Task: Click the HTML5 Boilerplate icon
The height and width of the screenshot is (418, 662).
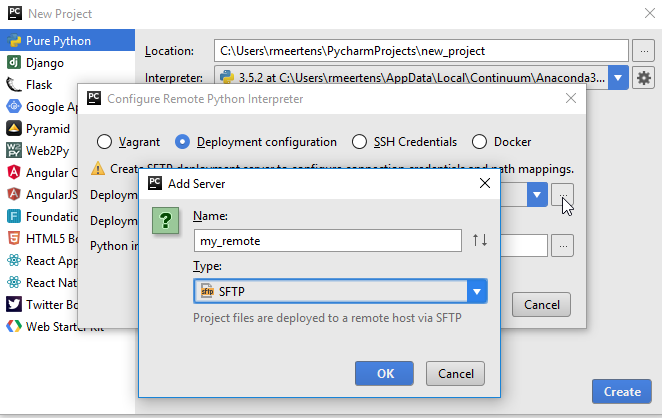Action: 15,238
